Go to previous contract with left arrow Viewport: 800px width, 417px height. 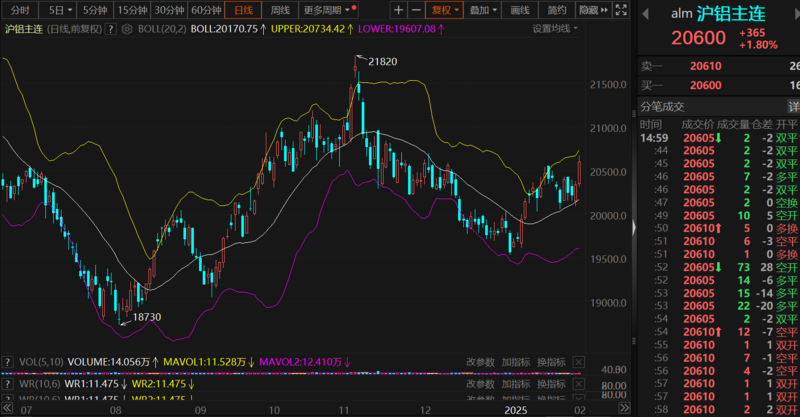click(x=645, y=14)
